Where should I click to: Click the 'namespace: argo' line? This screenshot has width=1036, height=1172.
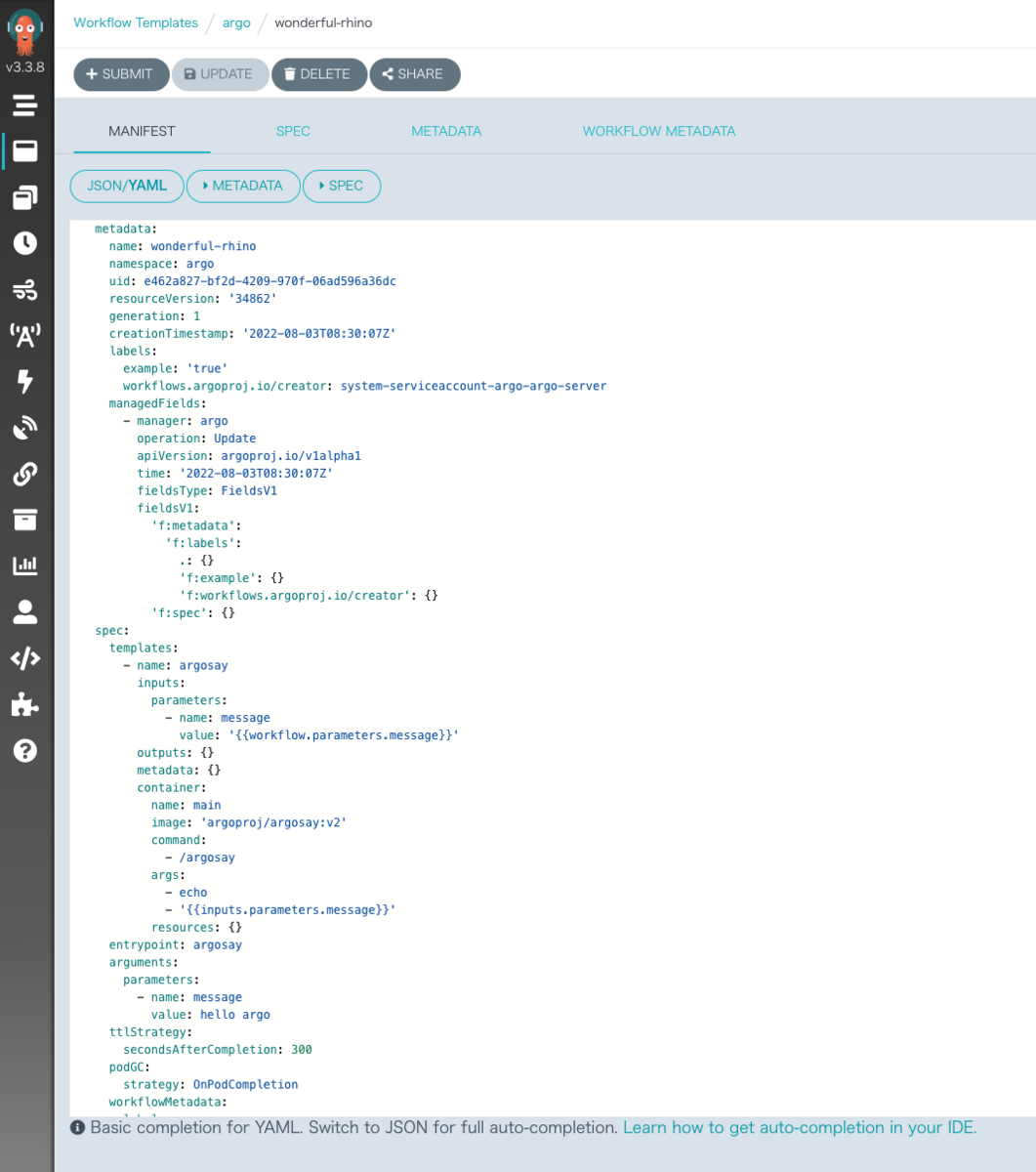click(x=161, y=264)
